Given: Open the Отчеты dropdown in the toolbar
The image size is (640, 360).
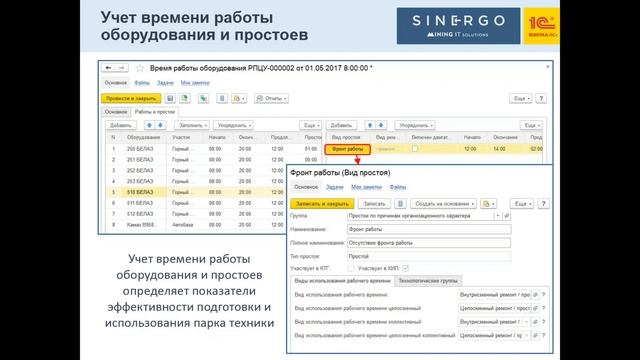Looking at the screenshot, I should (271, 98).
